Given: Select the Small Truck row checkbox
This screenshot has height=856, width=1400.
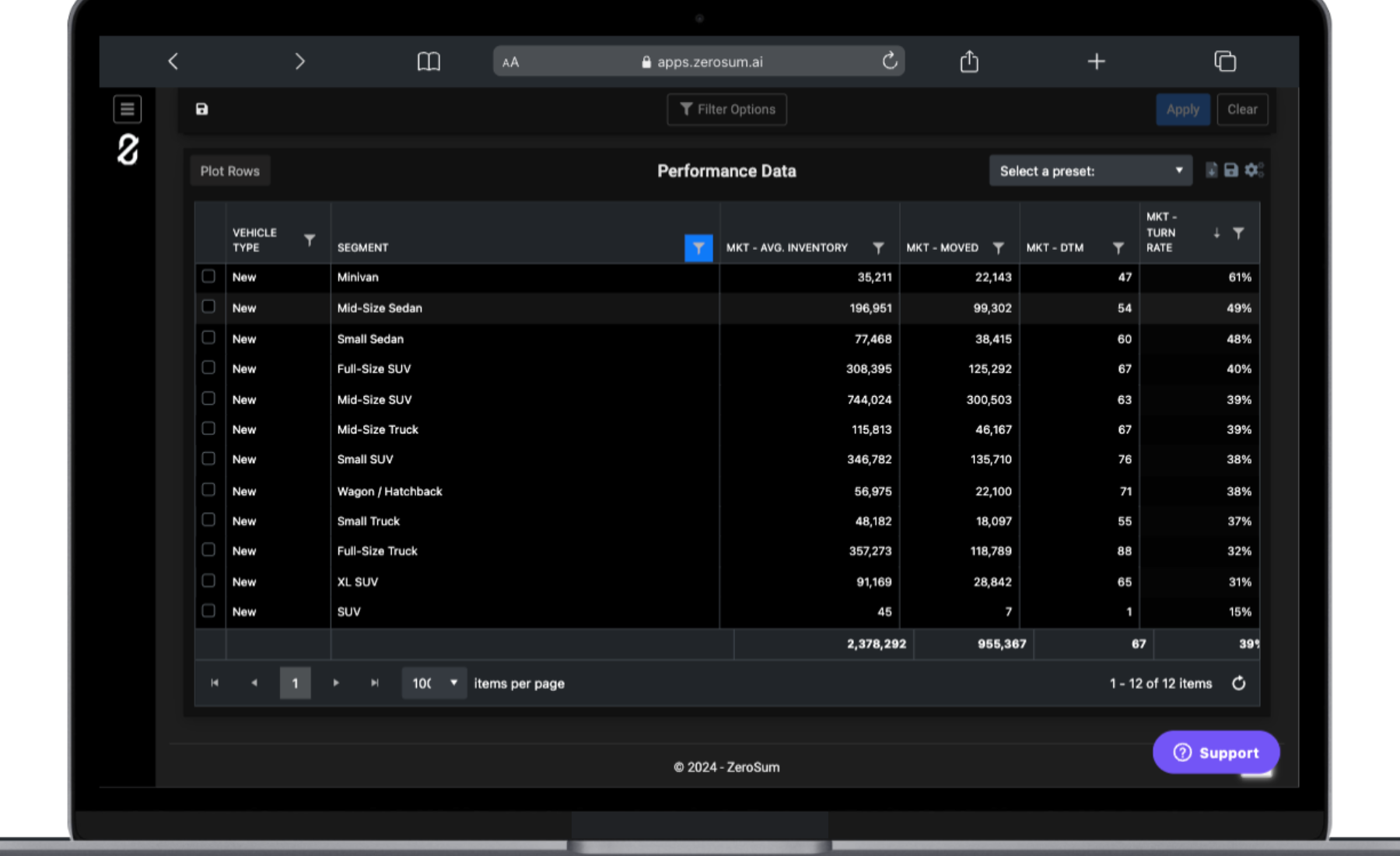Looking at the screenshot, I should click(208, 520).
